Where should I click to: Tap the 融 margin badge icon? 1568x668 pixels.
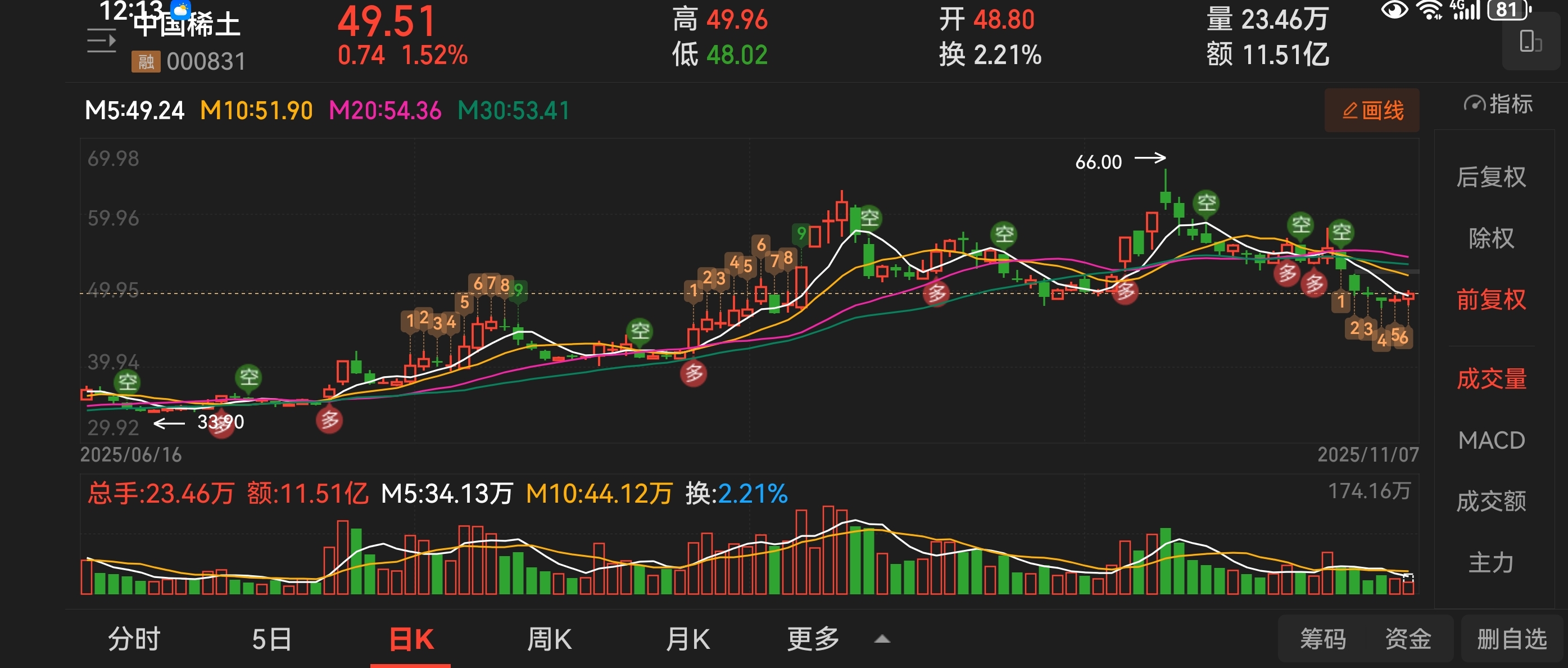(x=146, y=61)
